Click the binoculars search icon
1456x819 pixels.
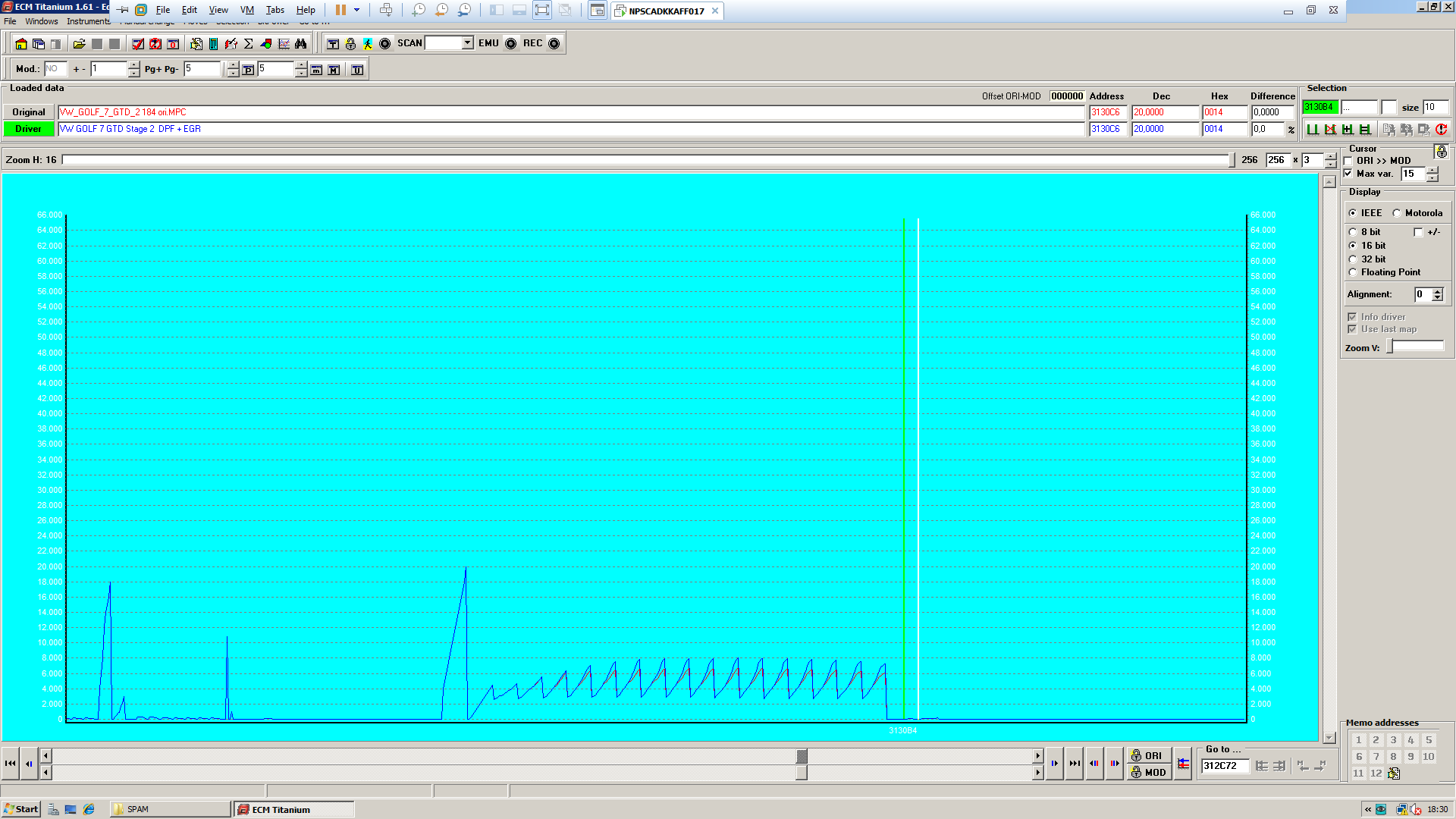(301, 44)
